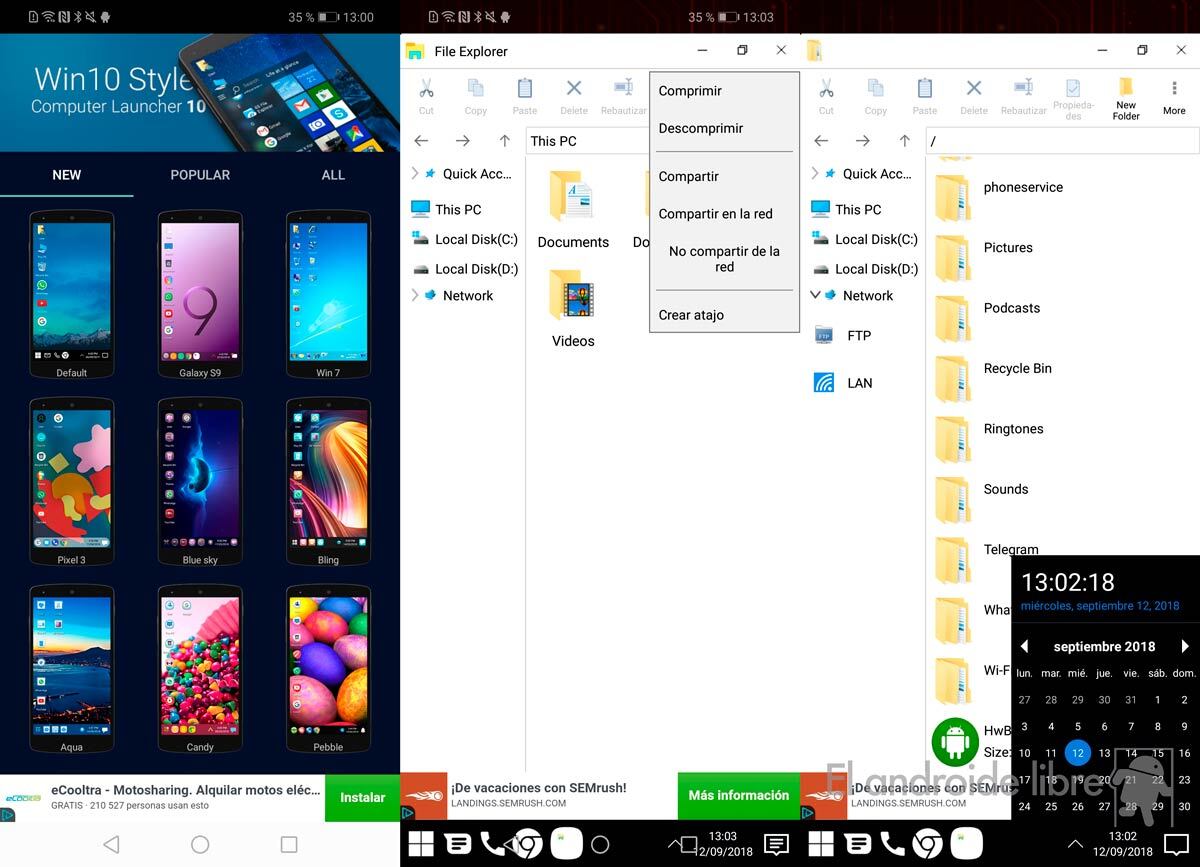This screenshot has width=1200, height=867.
Task: Open the LAN network location
Action: pyautogui.click(x=842, y=383)
